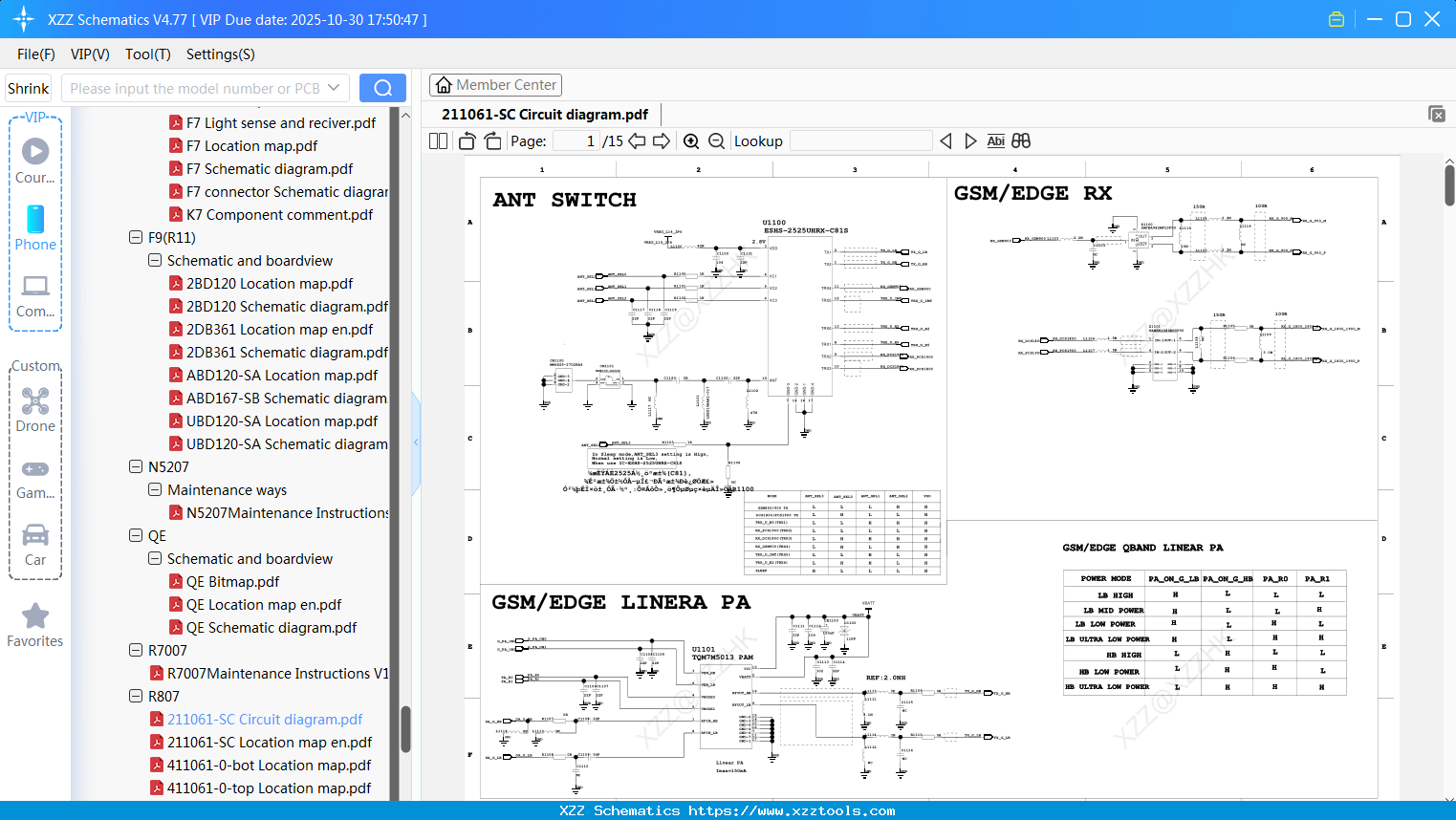The height and width of the screenshot is (820, 1456).
Task: Open the Tool(T) menu
Action: pyautogui.click(x=148, y=54)
